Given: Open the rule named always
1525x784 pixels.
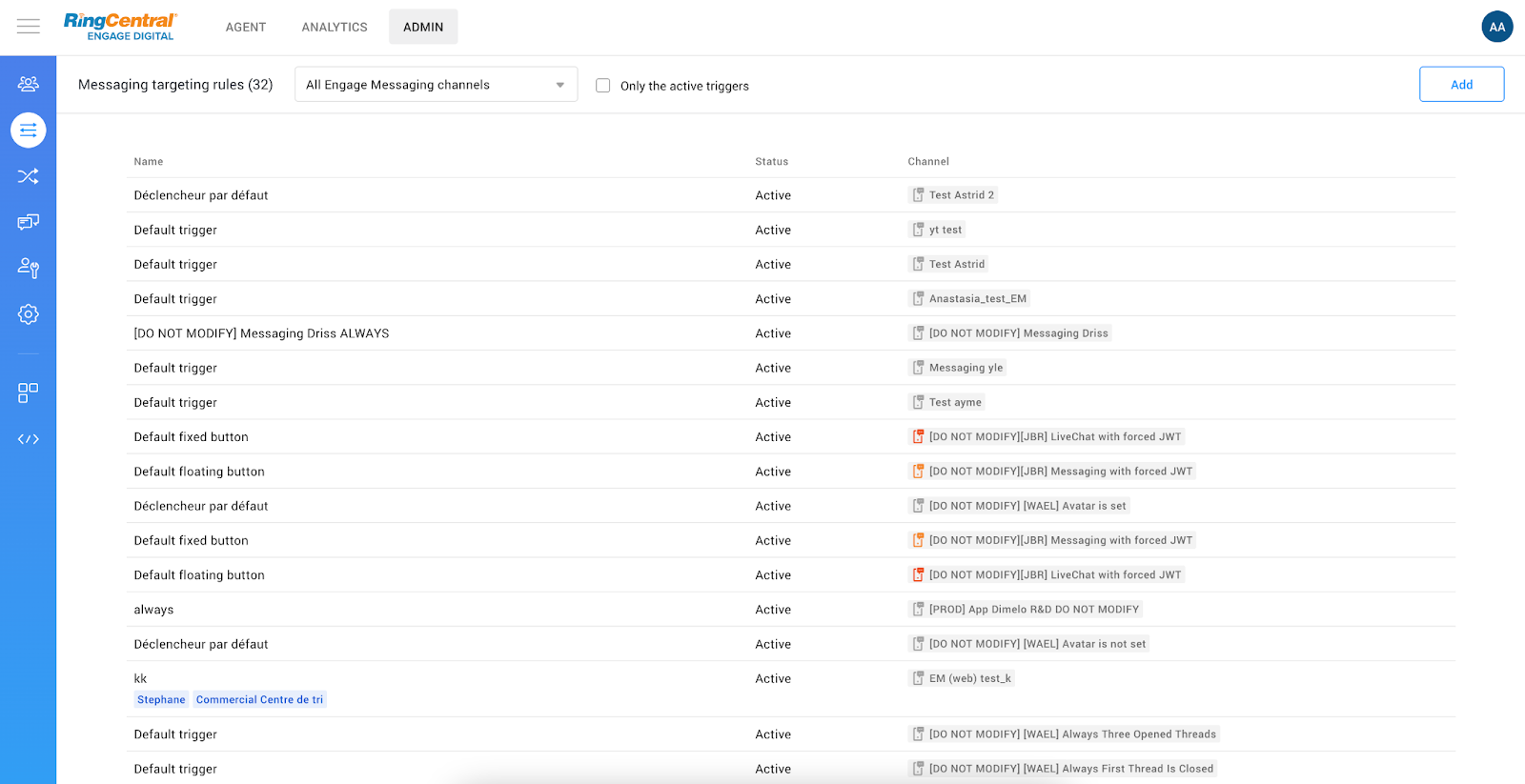Looking at the screenshot, I should (153, 610).
